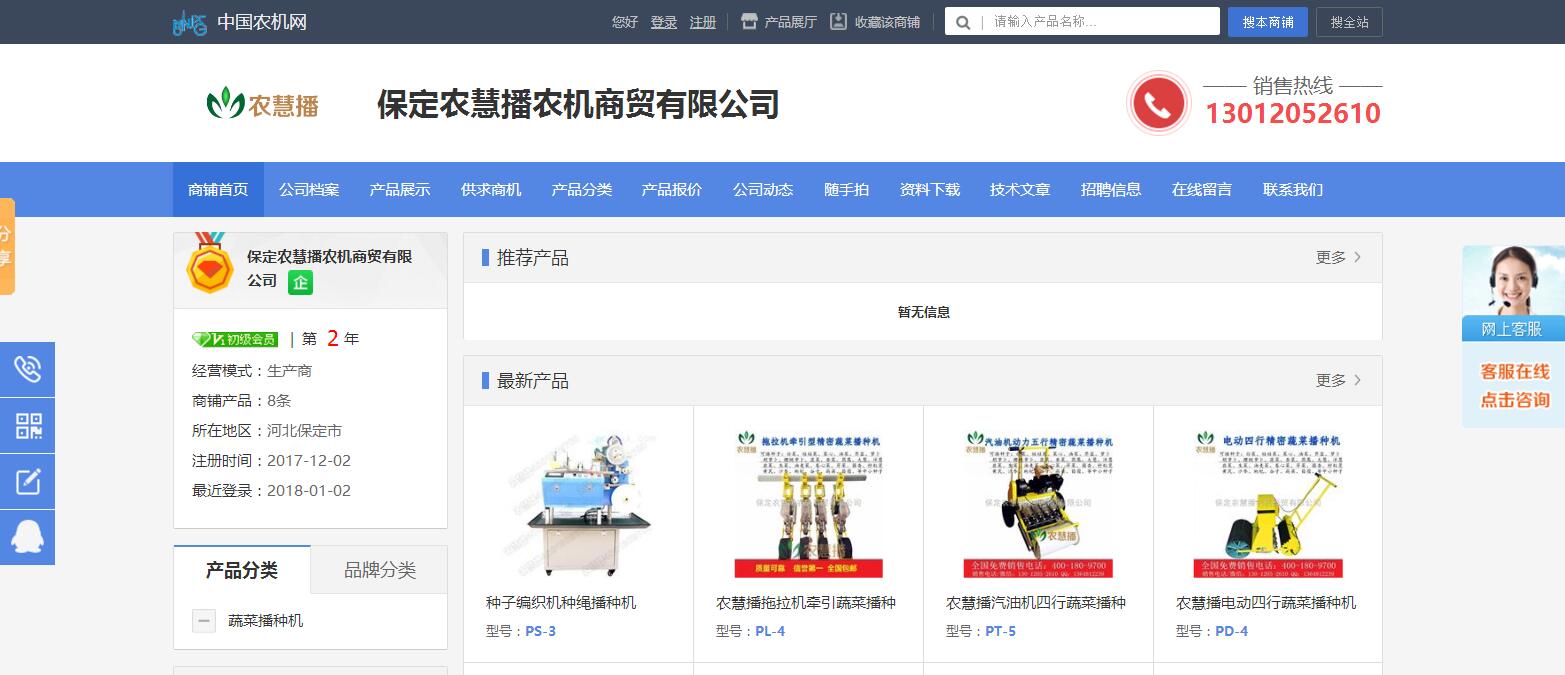The image size is (1565, 675).
Task: Open 农慧播拖拉机牵引蔬菜播种 product title
Action: point(806,603)
